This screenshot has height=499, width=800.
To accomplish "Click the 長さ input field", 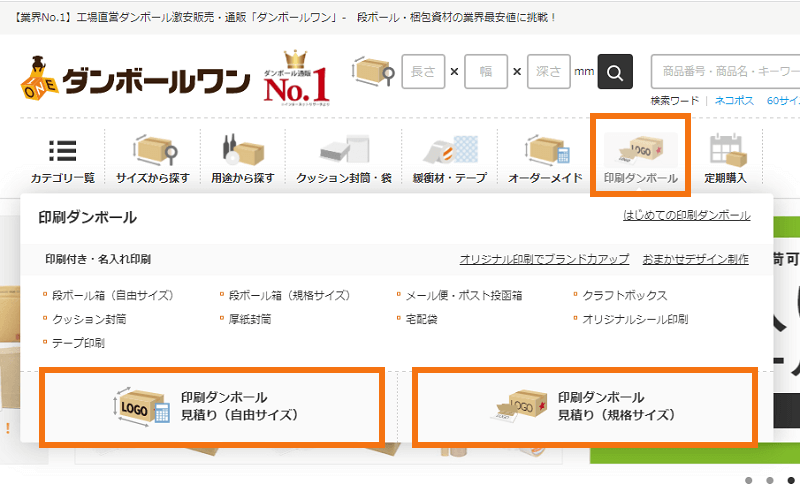I will click(423, 71).
